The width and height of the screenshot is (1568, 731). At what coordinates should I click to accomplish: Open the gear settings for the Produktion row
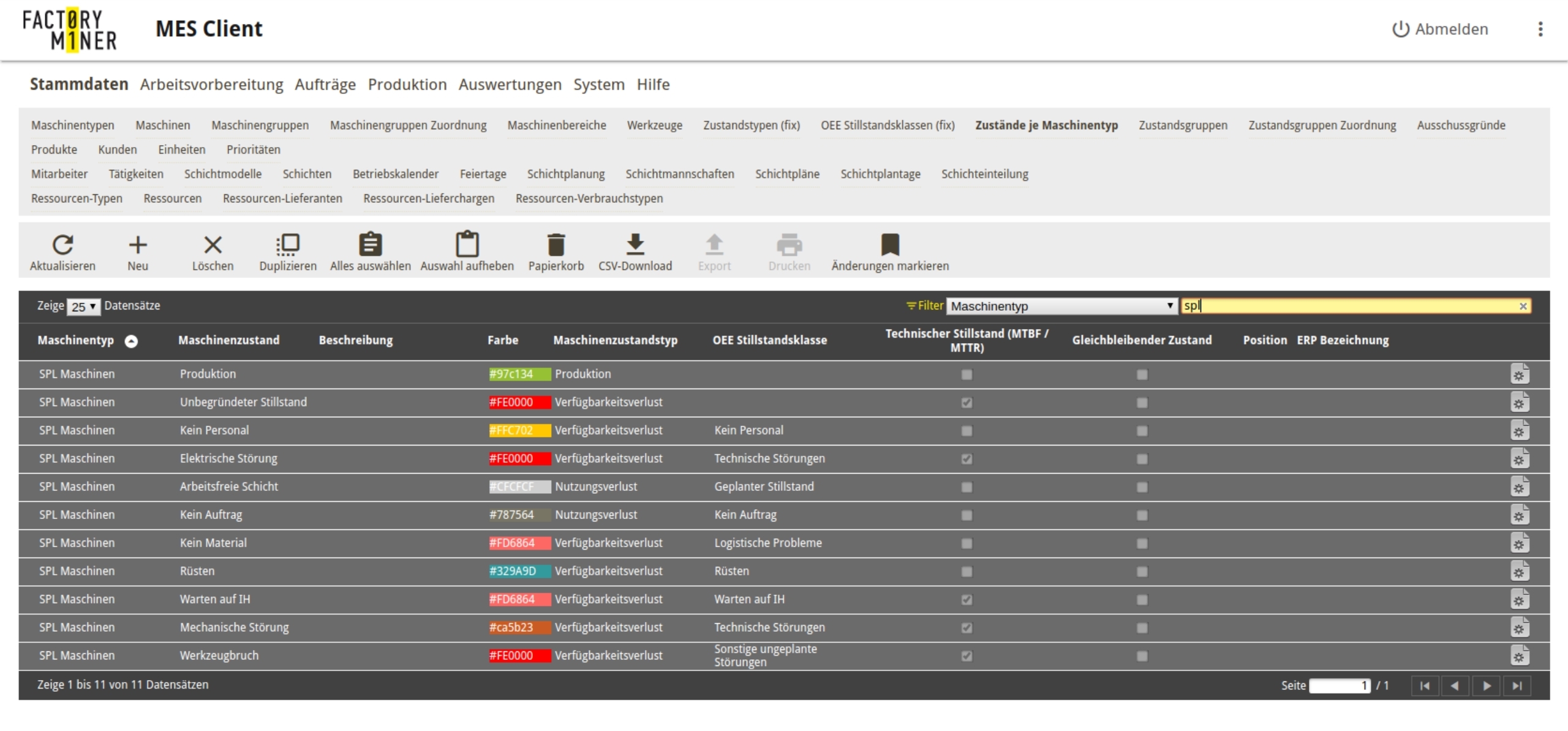(1519, 374)
